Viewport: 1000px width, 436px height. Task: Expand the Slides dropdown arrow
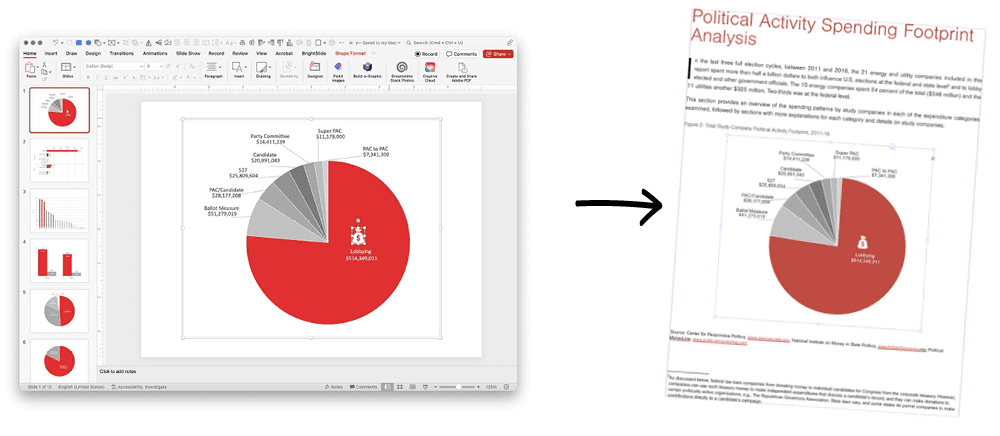74,67
